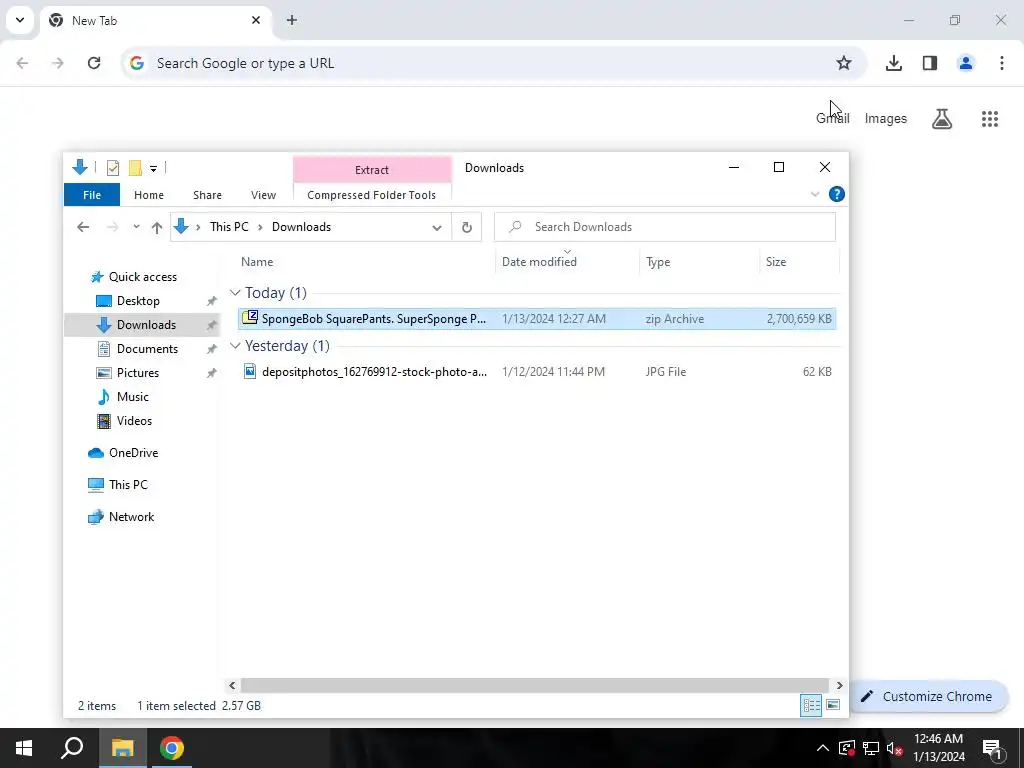Open the notifications action center
Screen dimensions: 1024x768
coord(991,748)
